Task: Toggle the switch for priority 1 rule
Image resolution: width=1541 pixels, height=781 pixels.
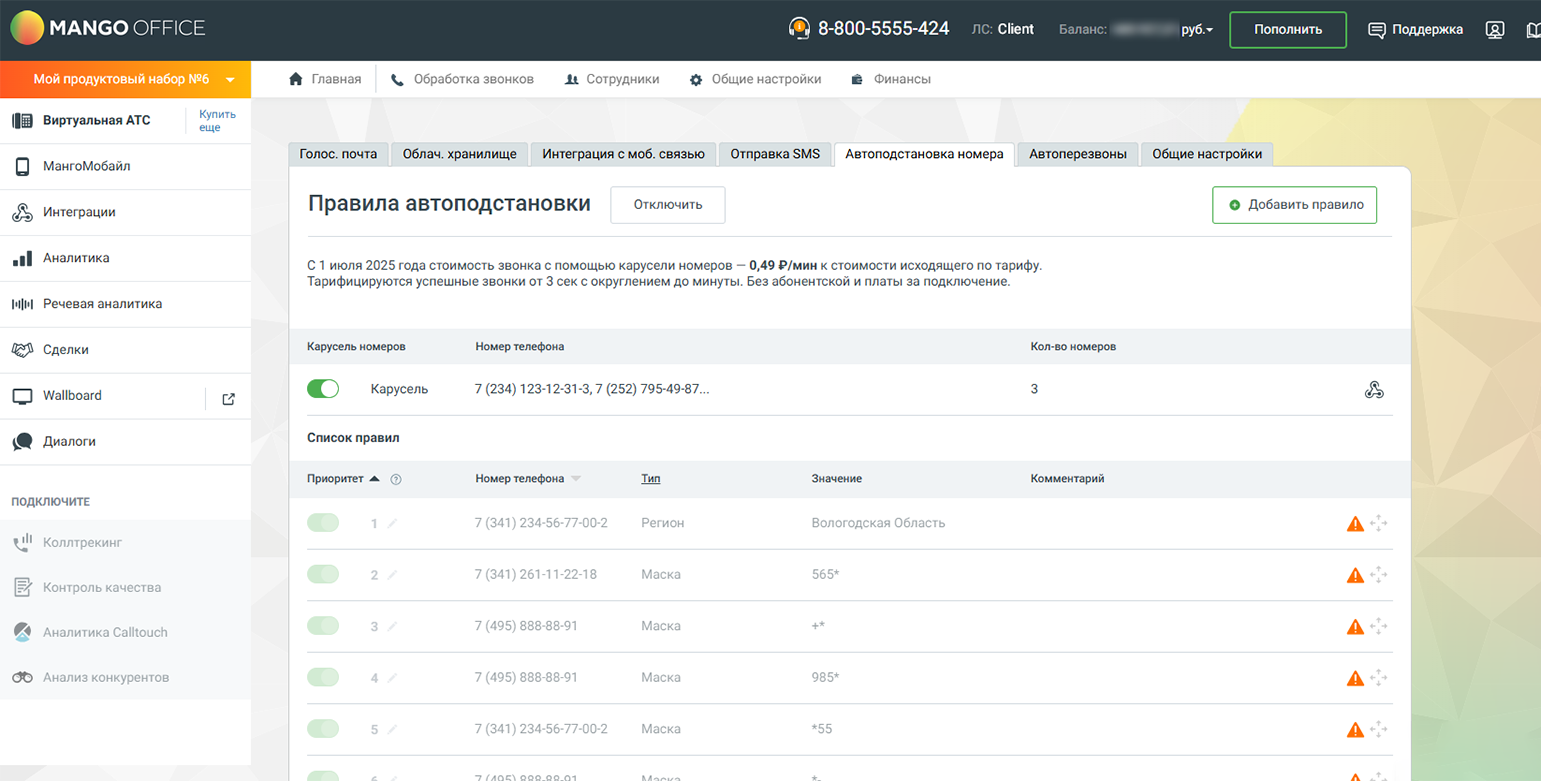Action: (323, 523)
